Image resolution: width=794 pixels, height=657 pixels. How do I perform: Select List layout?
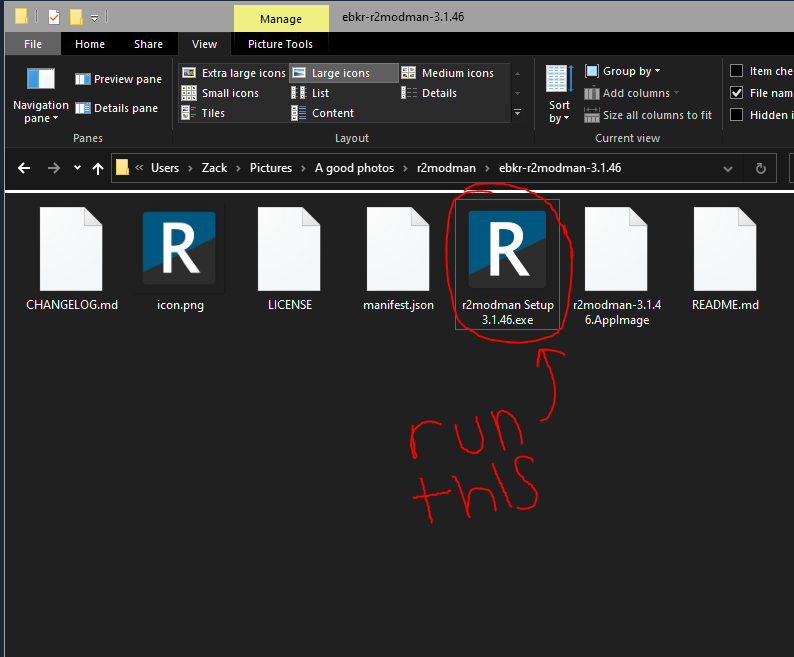(x=310, y=93)
